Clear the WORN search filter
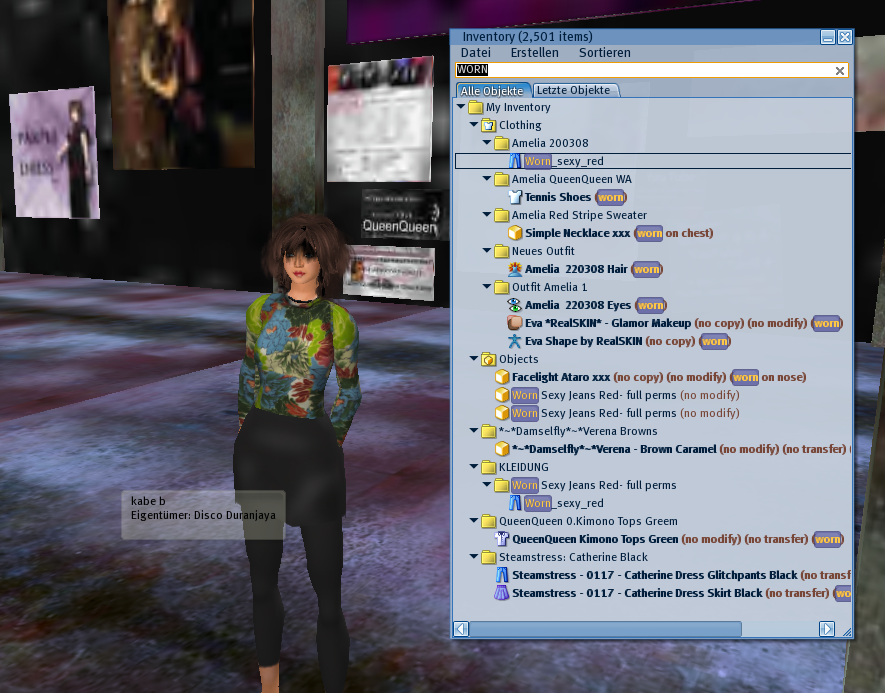 tap(840, 71)
